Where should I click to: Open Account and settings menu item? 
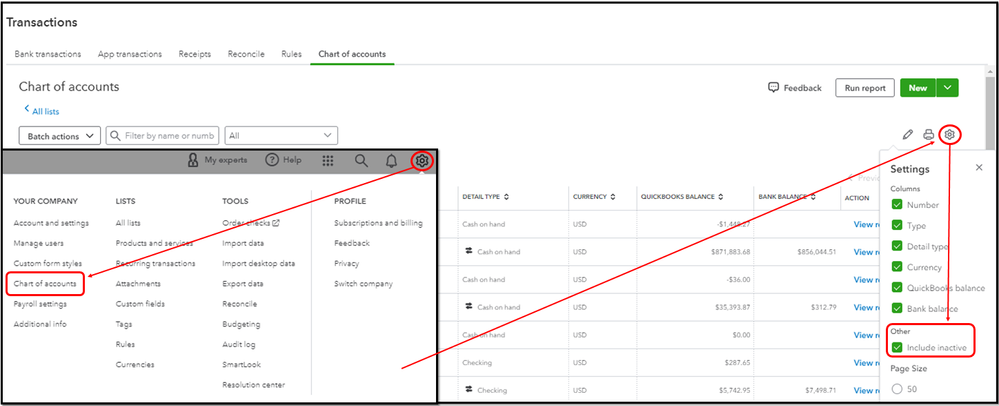pyautogui.click(x=51, y=223)
